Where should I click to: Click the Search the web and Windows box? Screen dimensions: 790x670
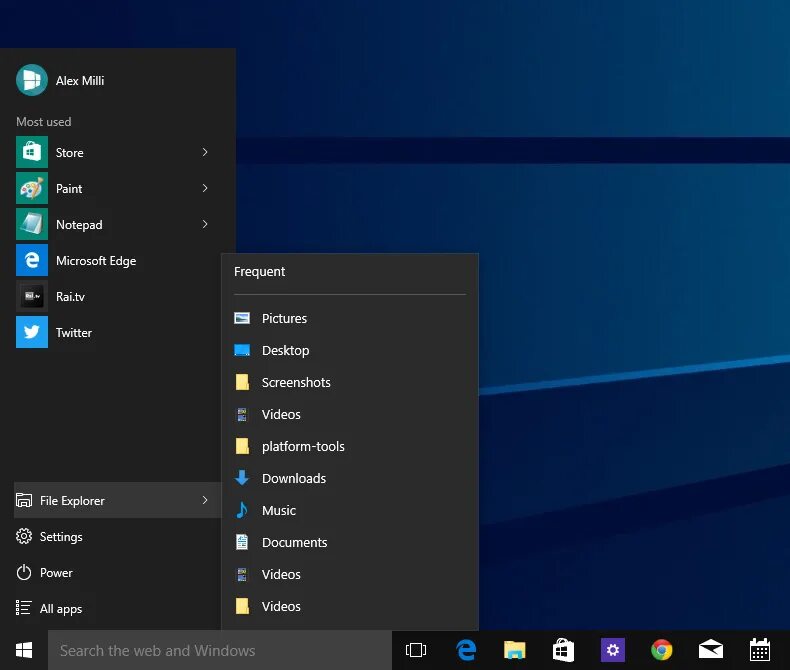(220, 650)
